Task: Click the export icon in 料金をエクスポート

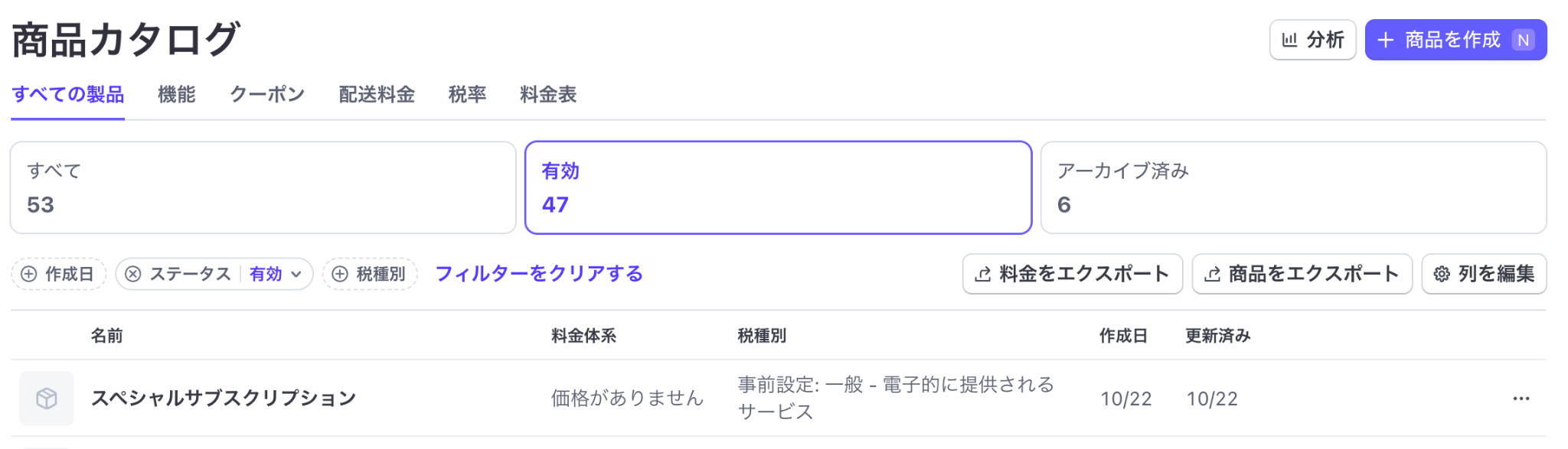Action: pyautogui.click(x=983, y=275)
